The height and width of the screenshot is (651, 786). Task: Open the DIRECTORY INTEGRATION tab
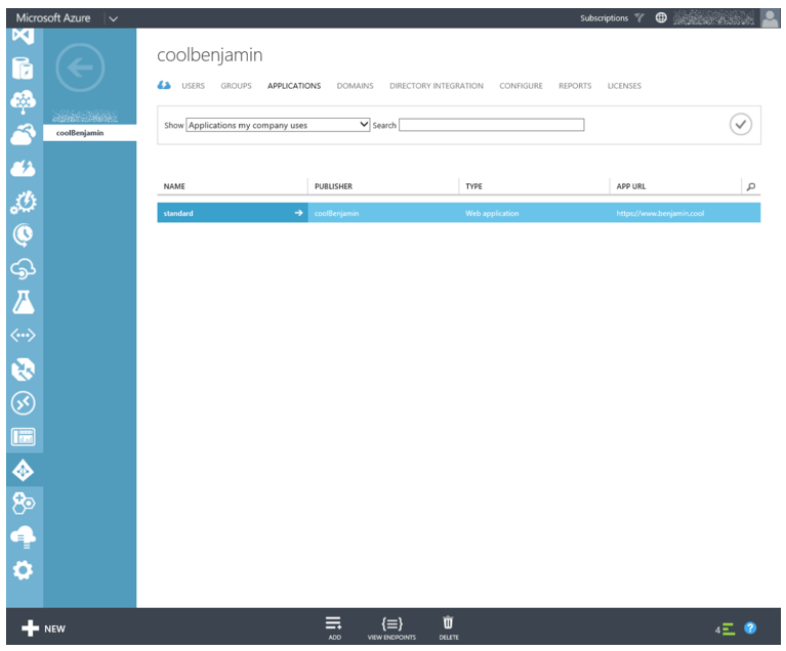coord(437,86)
